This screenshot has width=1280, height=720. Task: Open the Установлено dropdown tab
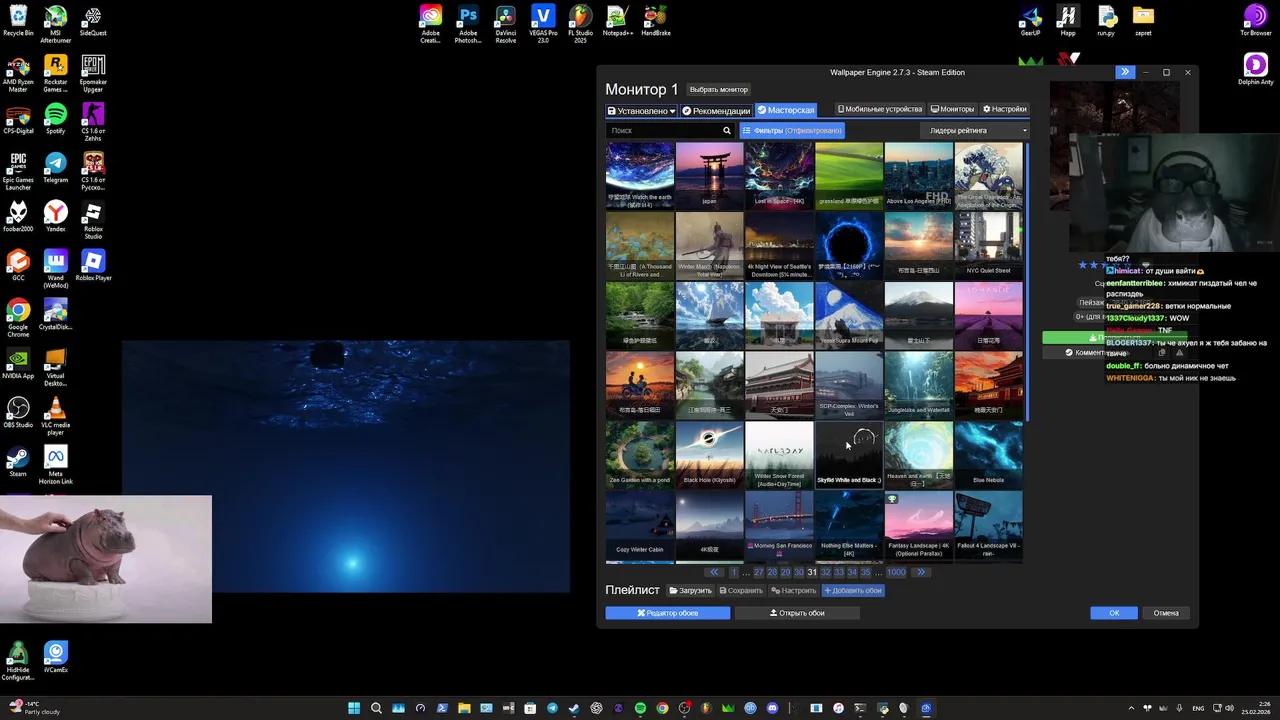pyautogui.click(x=642, y=110)
